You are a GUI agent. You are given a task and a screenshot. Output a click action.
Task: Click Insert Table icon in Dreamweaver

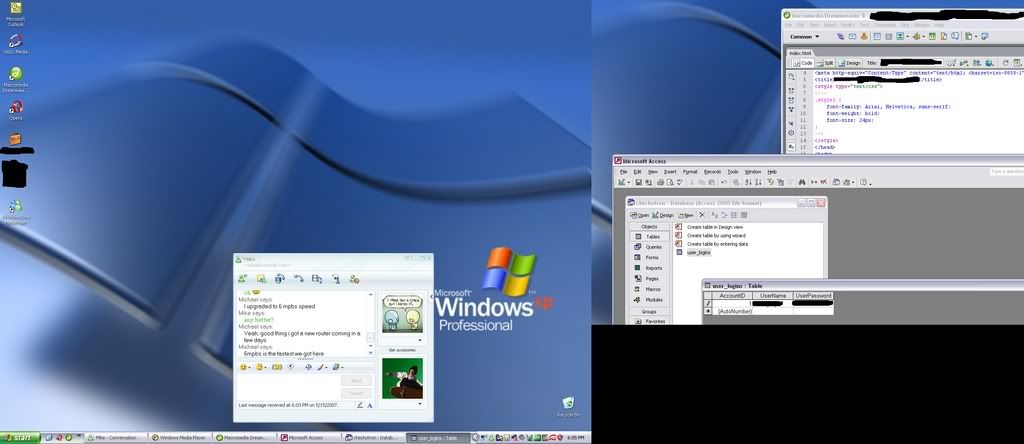click(878, 37)
